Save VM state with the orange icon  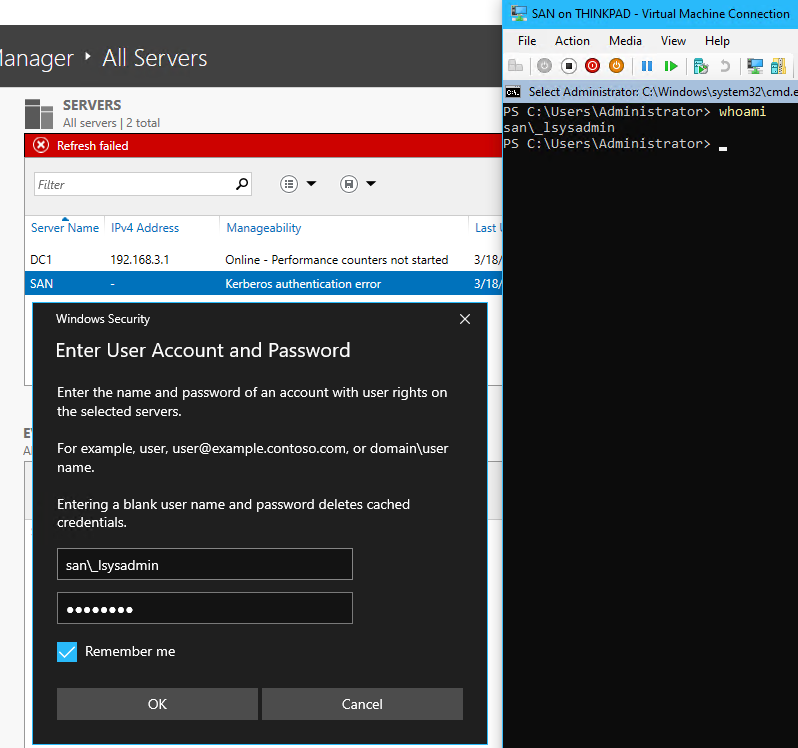coord(616,66)
